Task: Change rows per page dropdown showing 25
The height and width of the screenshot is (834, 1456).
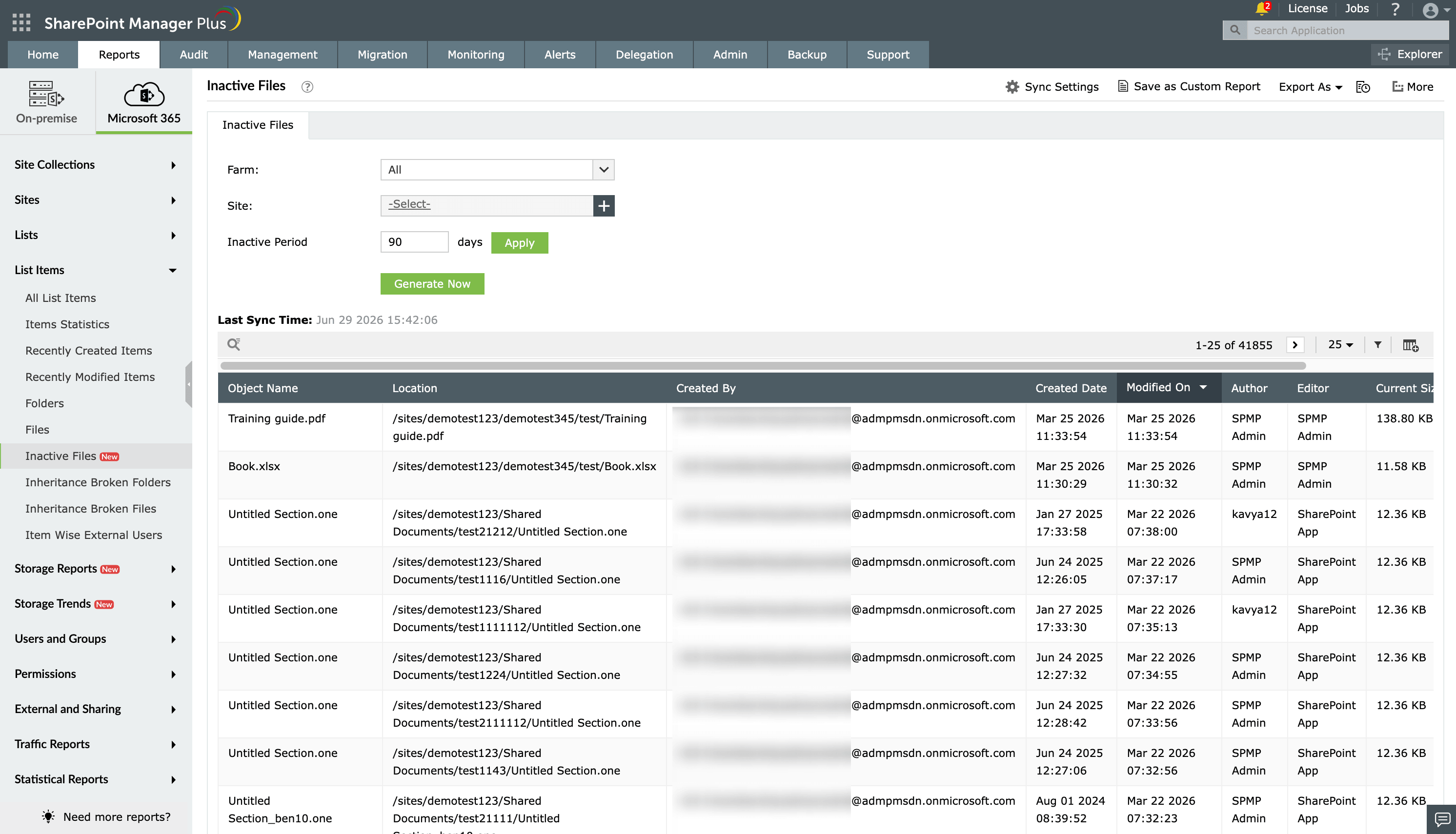Action: (1340, 344)
